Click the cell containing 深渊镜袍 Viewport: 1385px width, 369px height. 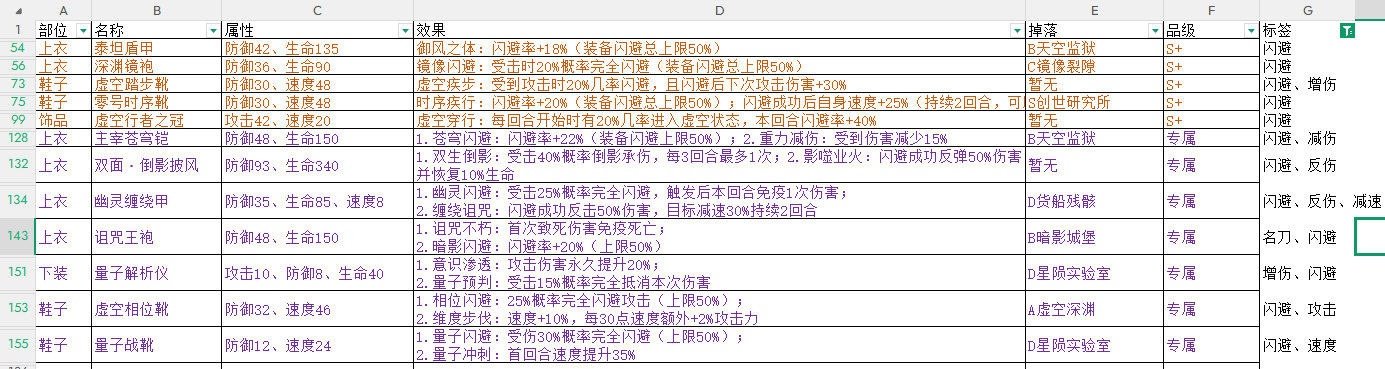click(156, 66)
